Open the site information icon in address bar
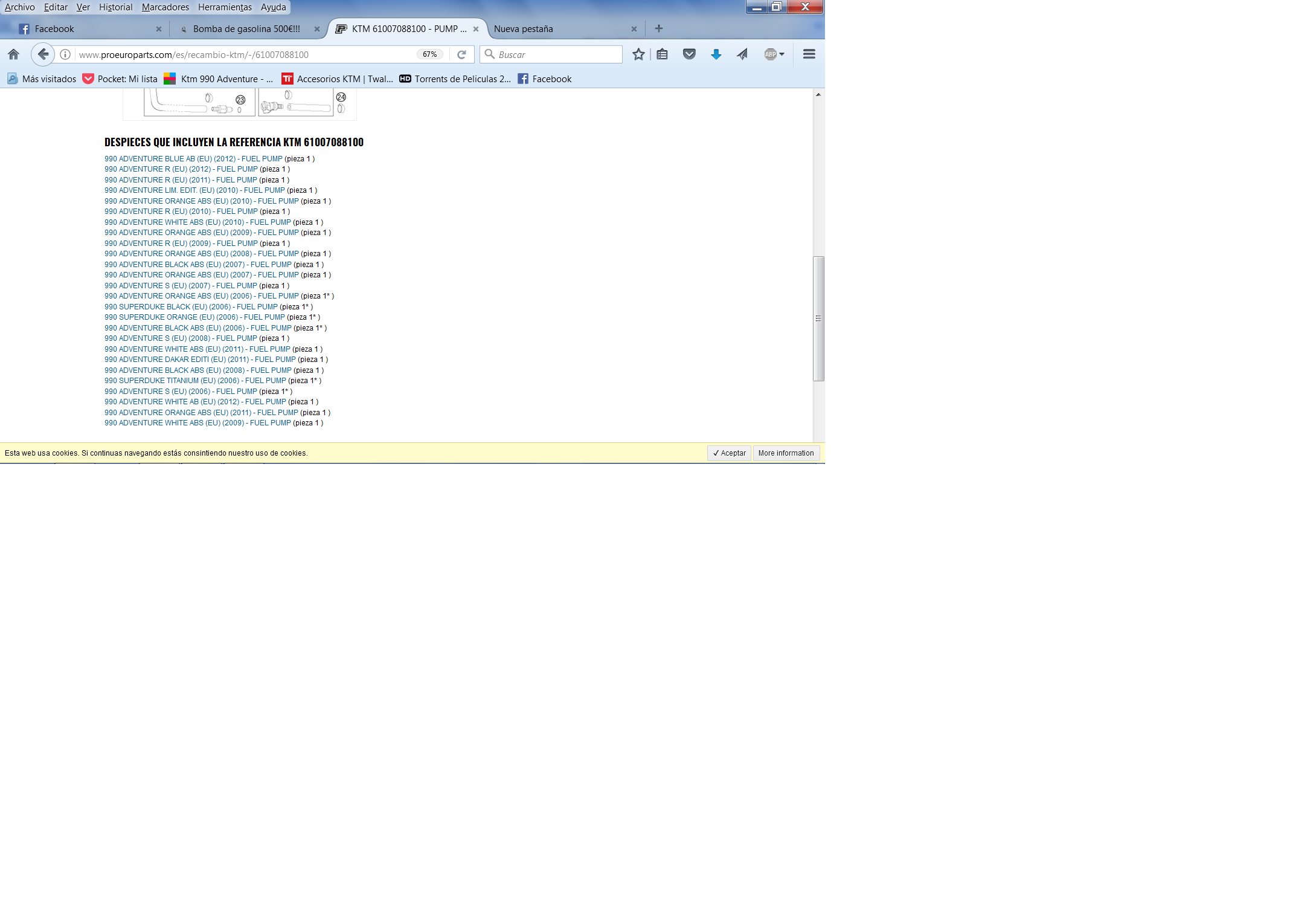The width and height of the screenshot is (1316, 904). [x=65, y=54]
